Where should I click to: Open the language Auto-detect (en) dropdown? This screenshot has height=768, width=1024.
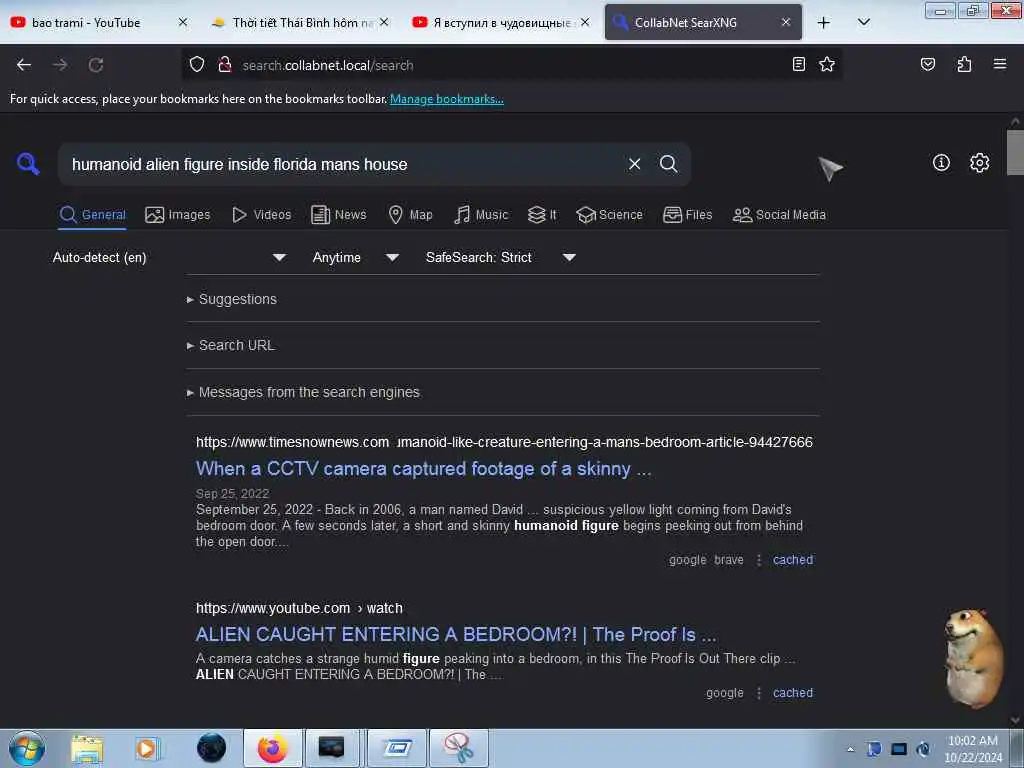tap(169, 257)
